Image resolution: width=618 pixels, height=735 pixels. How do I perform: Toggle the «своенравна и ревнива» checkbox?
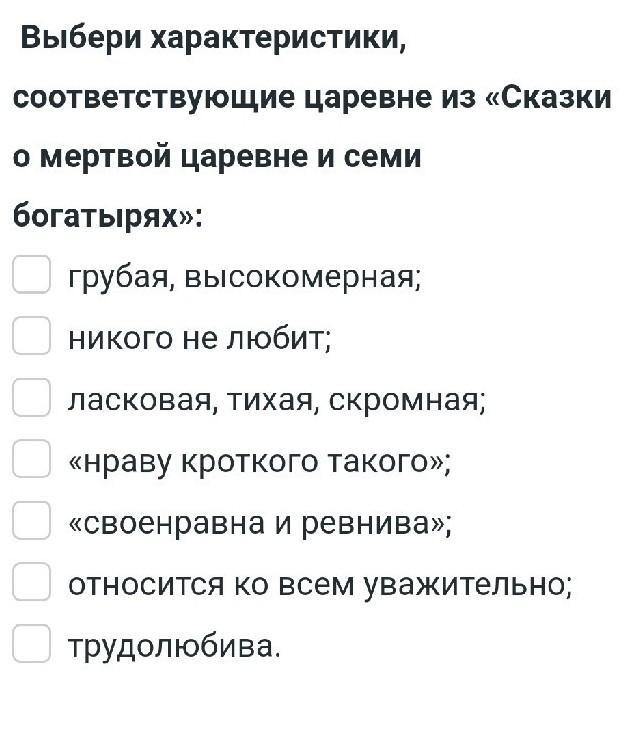click(31, 521)
